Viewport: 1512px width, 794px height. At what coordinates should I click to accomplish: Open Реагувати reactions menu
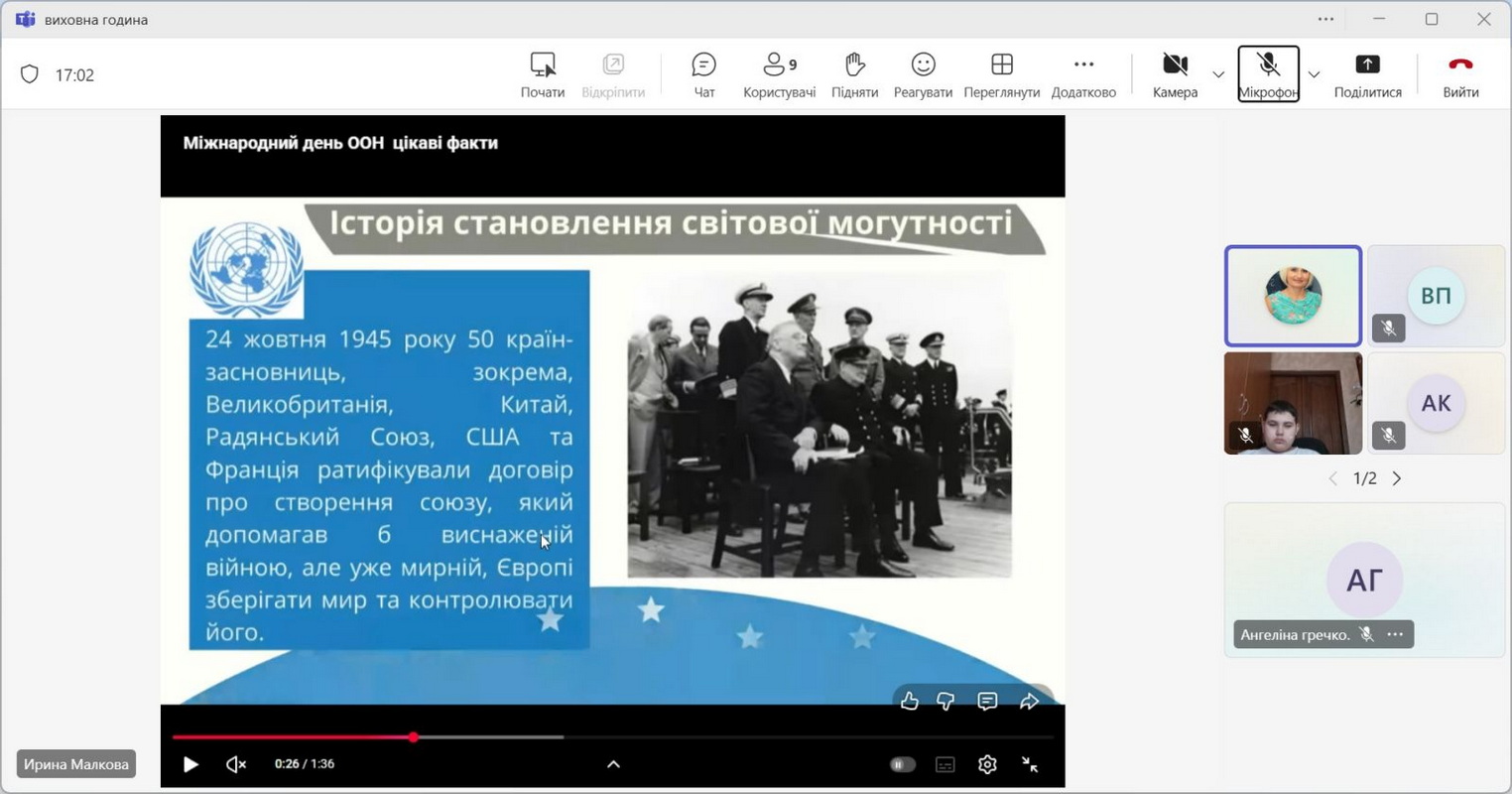[923, 75]
